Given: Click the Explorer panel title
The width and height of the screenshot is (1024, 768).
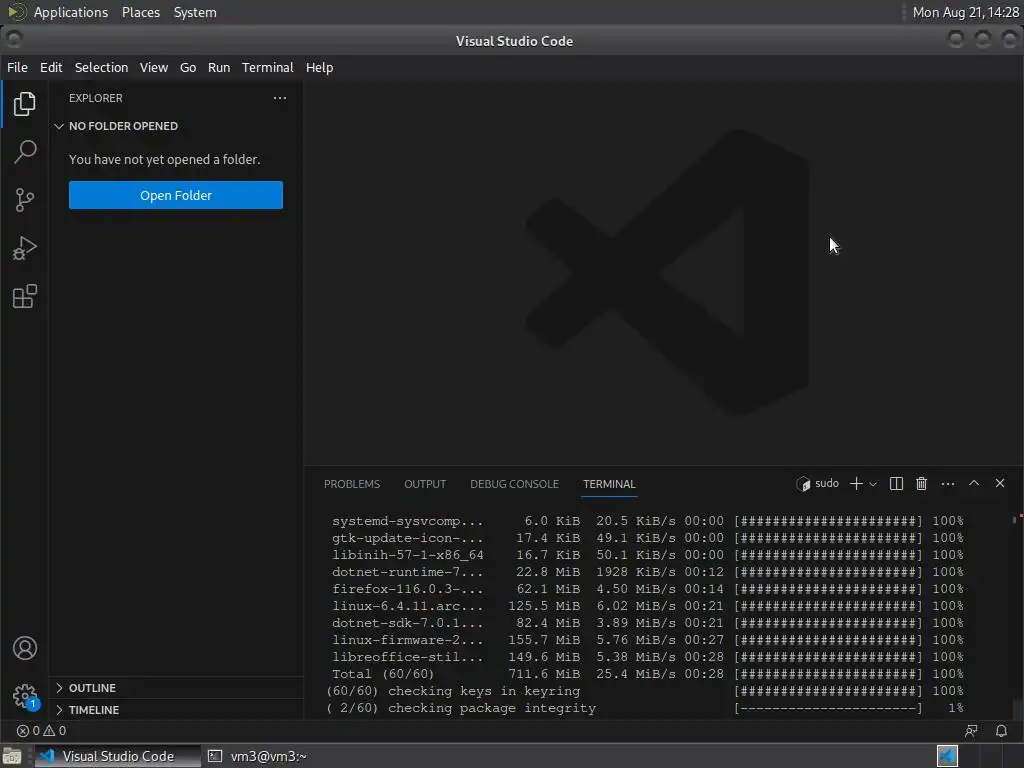Looking at the screenshot, I should (95, 98).
